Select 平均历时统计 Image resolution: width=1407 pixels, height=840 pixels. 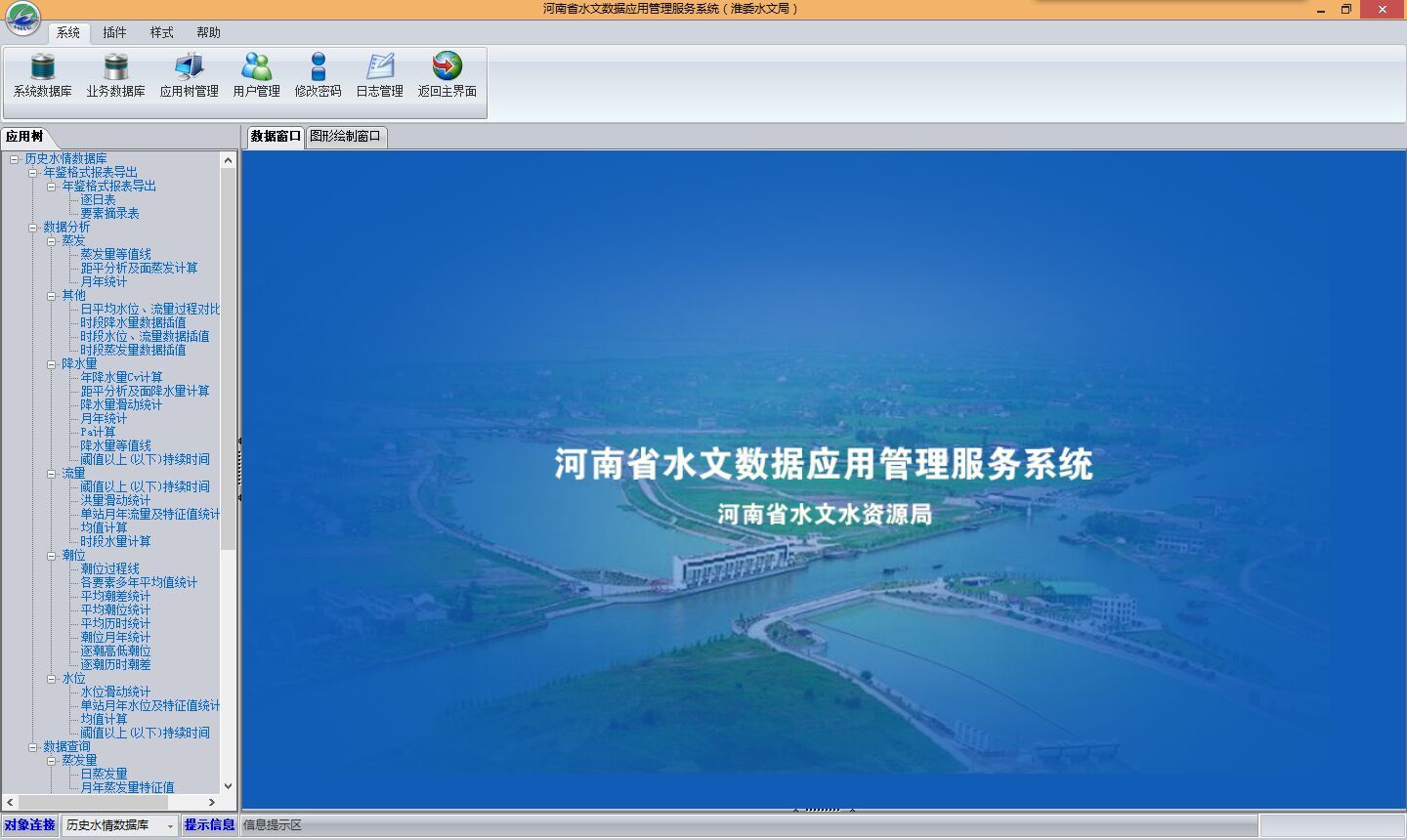click(x=115, y=623)
